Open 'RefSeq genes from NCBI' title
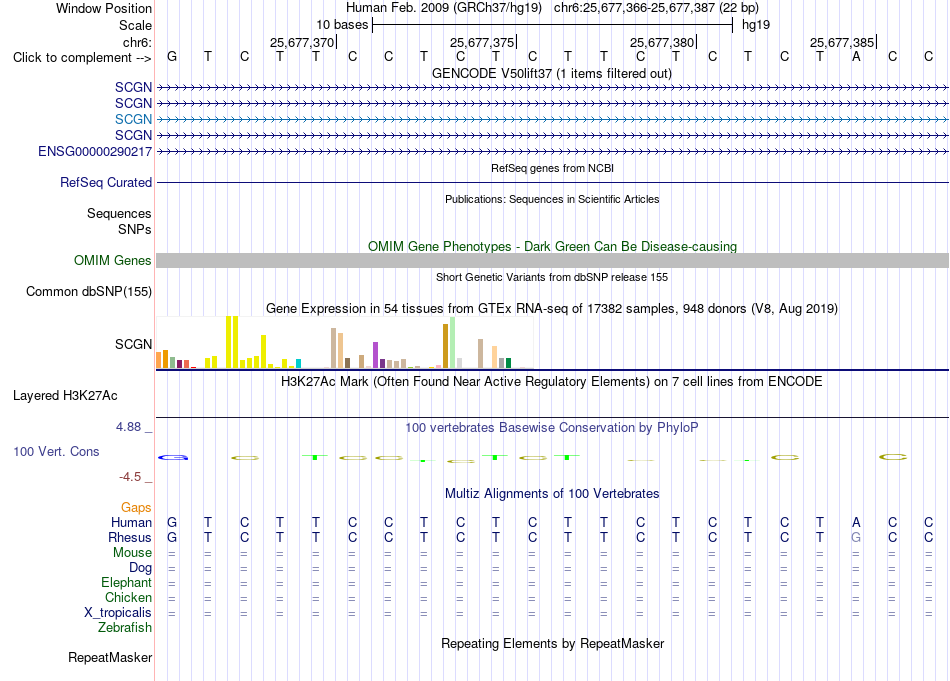Image resolution: width=950 pixels, height=681 pixels. (x=552, y=168)
